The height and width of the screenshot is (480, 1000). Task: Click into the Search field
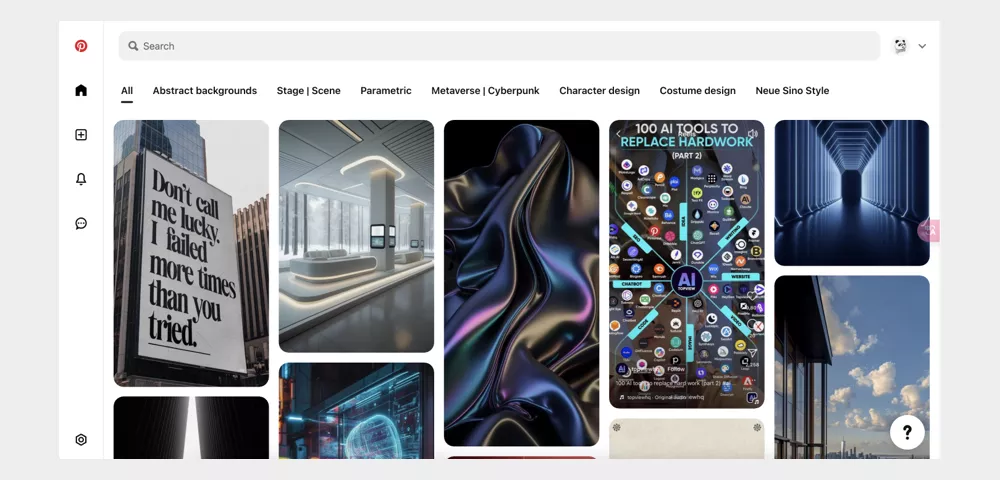[x=500, y=46]
